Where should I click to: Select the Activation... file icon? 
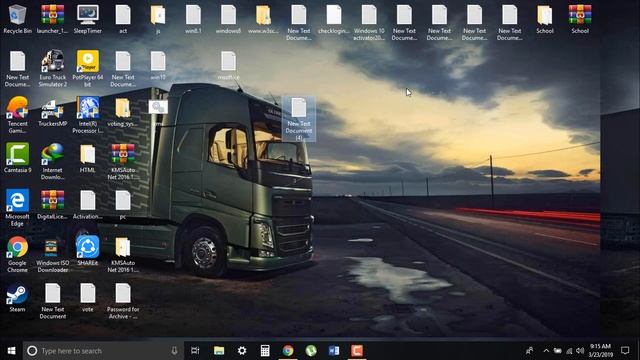tap(88, 204)
